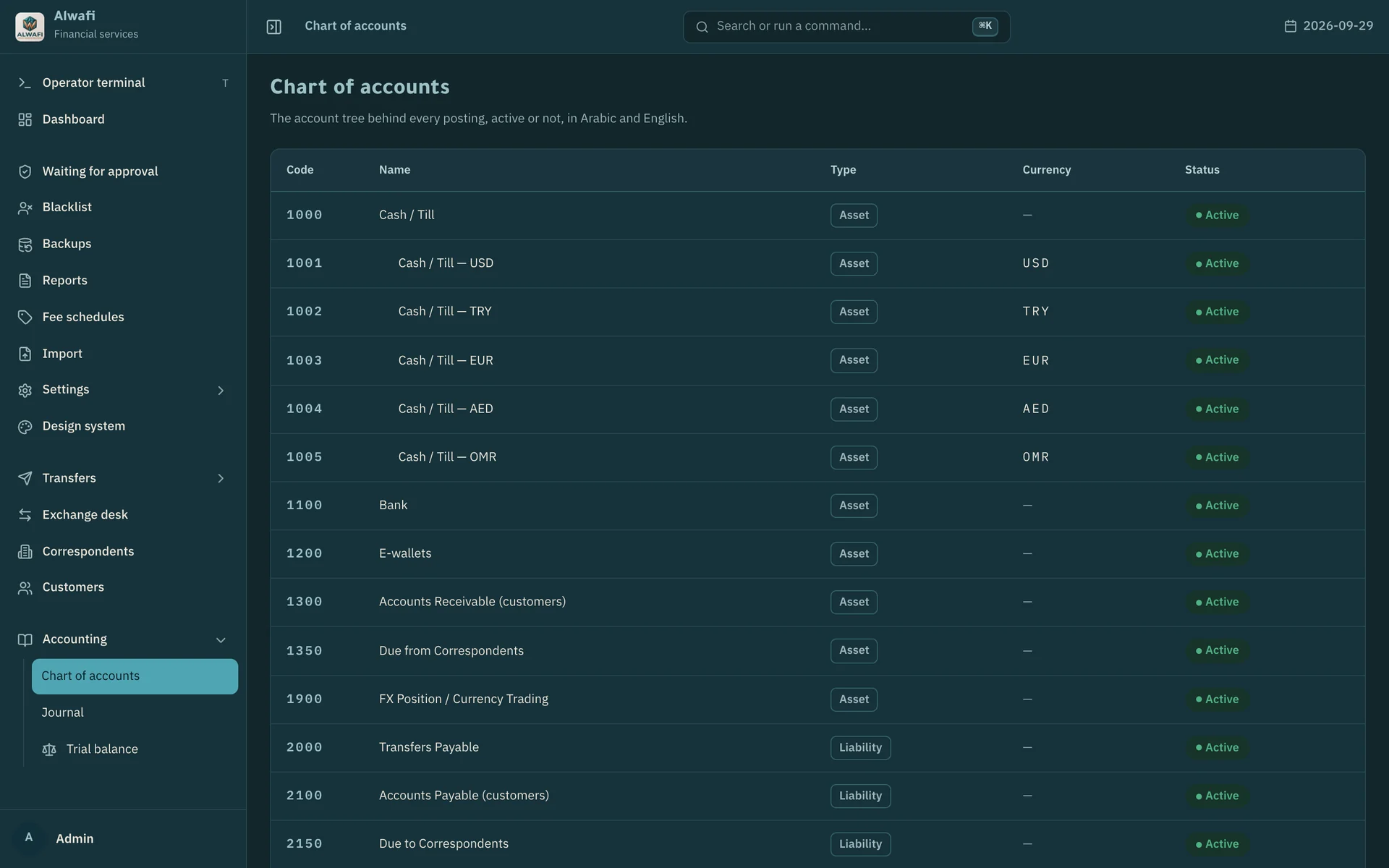Click the Trial balance scale icon
The height and width of the screenshot is (868, 1389).
pos(49,749)
